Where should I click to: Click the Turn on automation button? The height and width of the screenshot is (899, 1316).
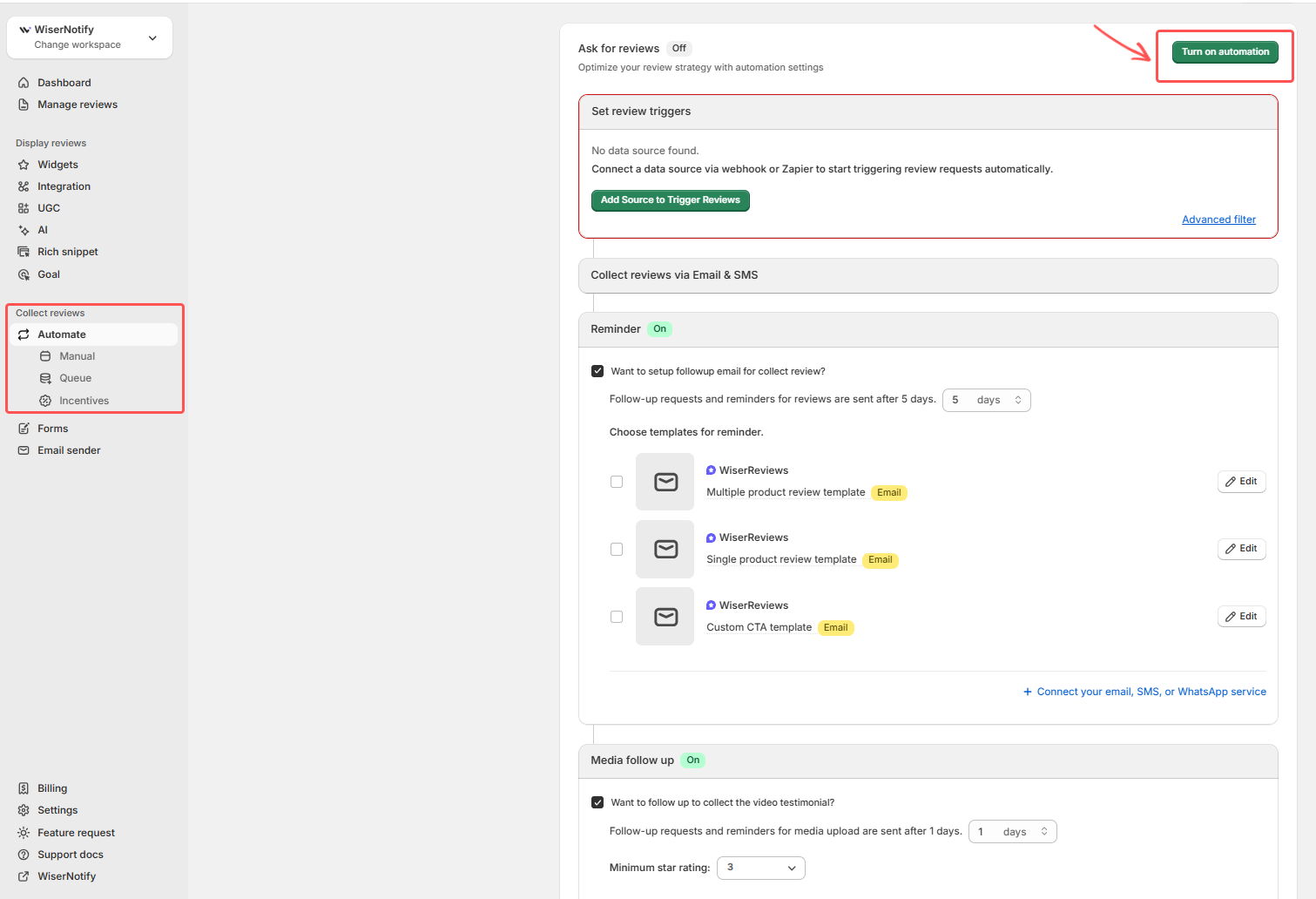tap(1225, 51)
